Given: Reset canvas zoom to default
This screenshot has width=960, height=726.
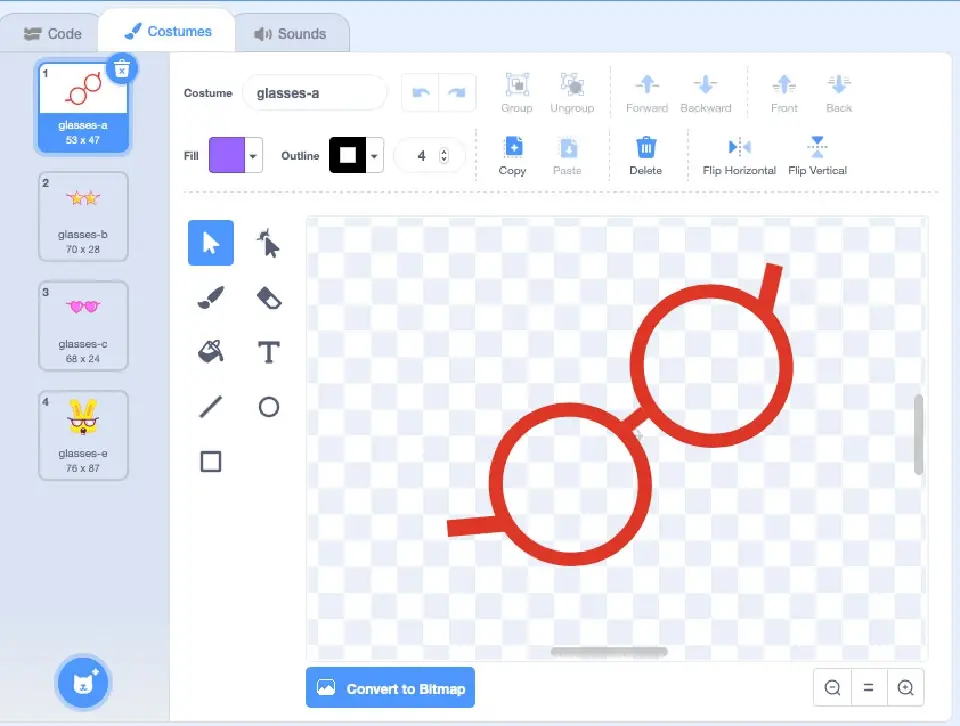Looking at the screenshot, I should (868, 687).
